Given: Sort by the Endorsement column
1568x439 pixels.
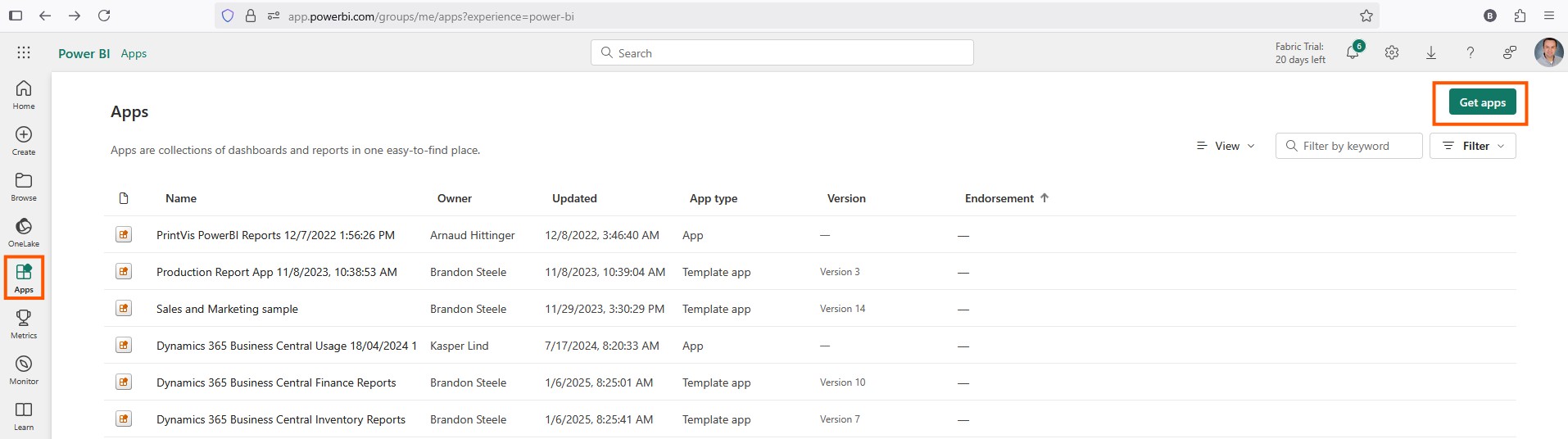Looking at the screenshot, I should click(1007, 198).
